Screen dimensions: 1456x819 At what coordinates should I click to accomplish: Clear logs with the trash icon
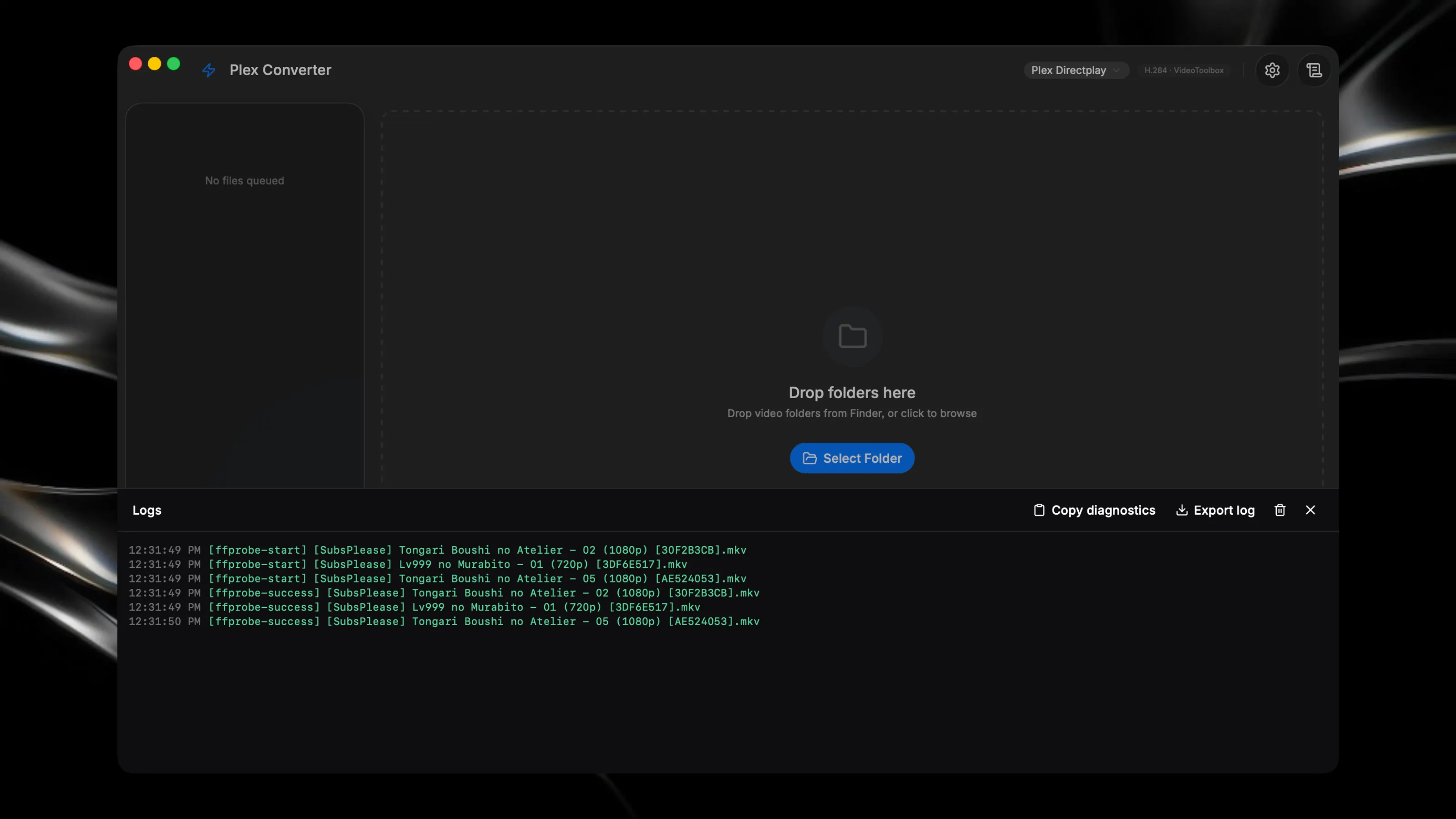[x=1279, y=510]
